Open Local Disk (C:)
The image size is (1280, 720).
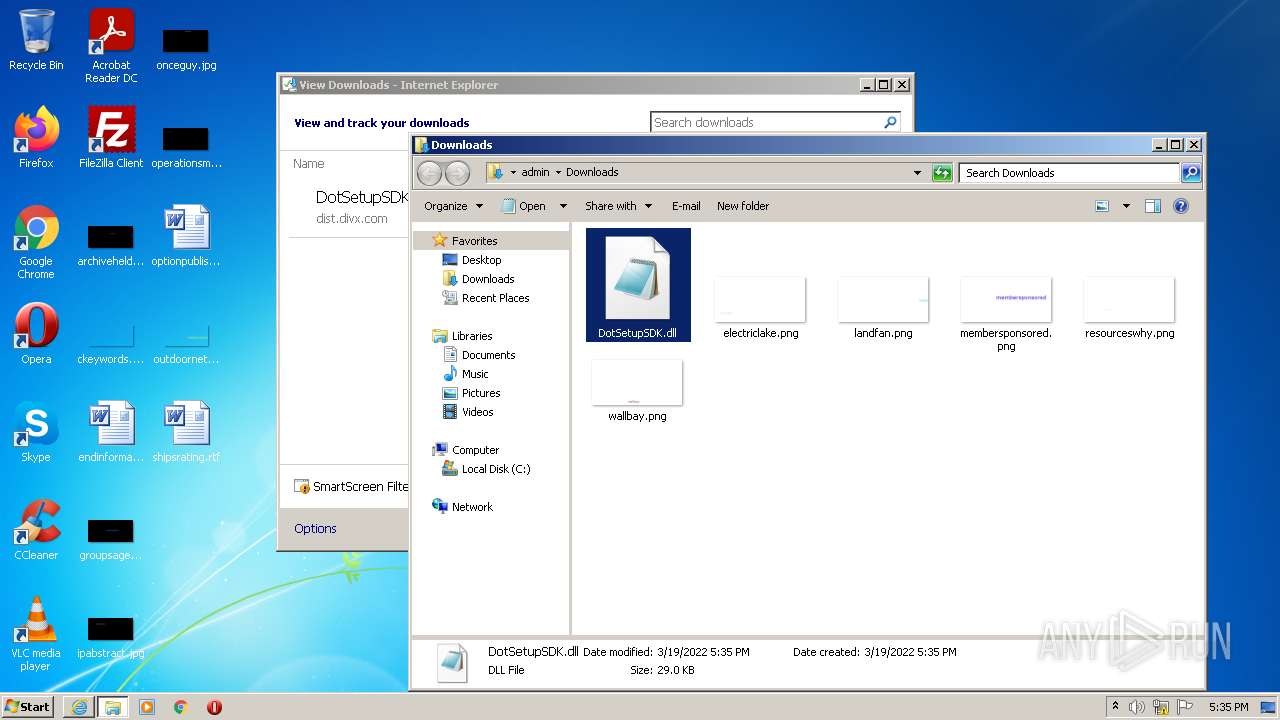pos(495,469)
